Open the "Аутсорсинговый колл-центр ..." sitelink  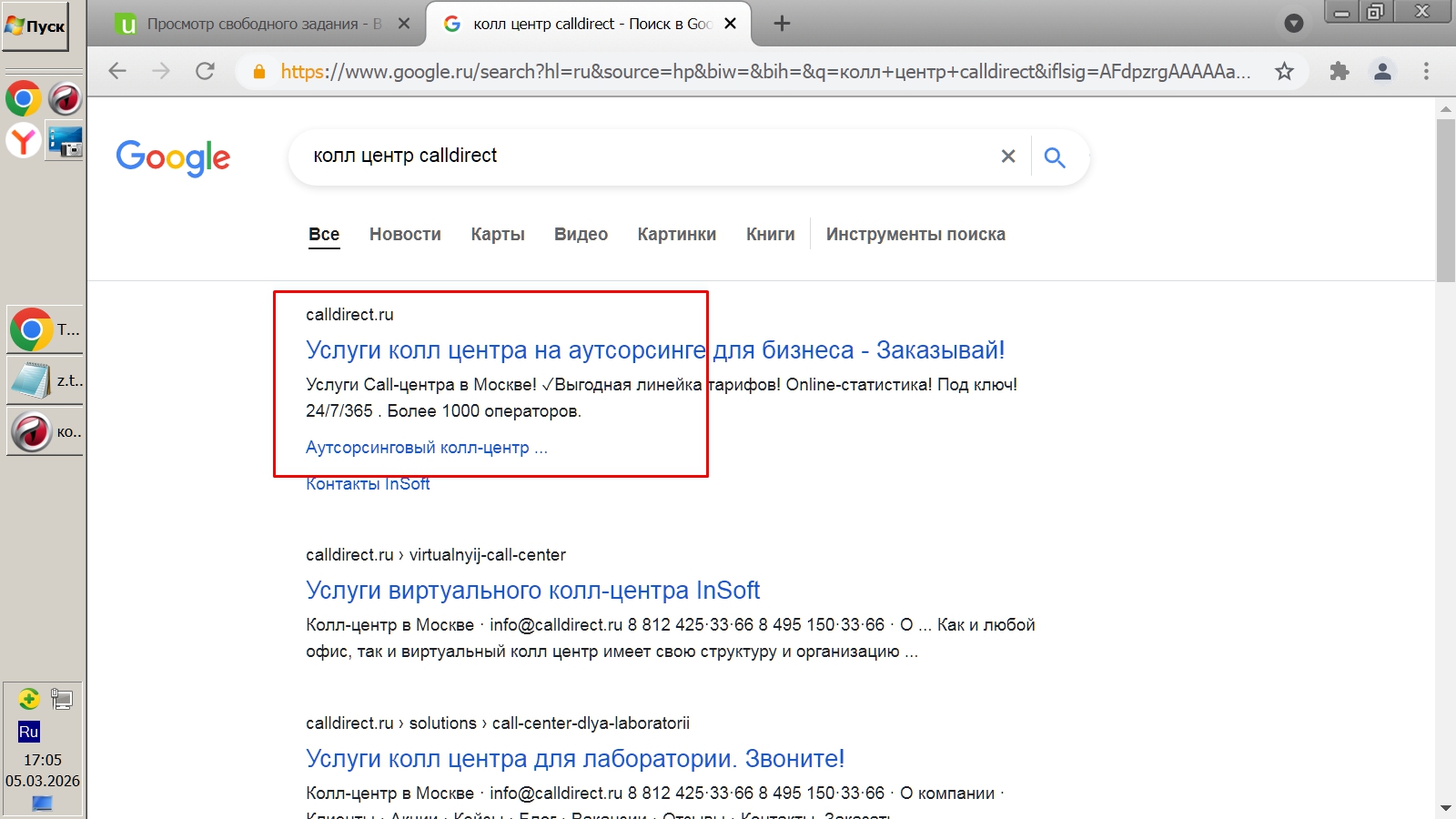pyautogui.click(x=427, y=448)
